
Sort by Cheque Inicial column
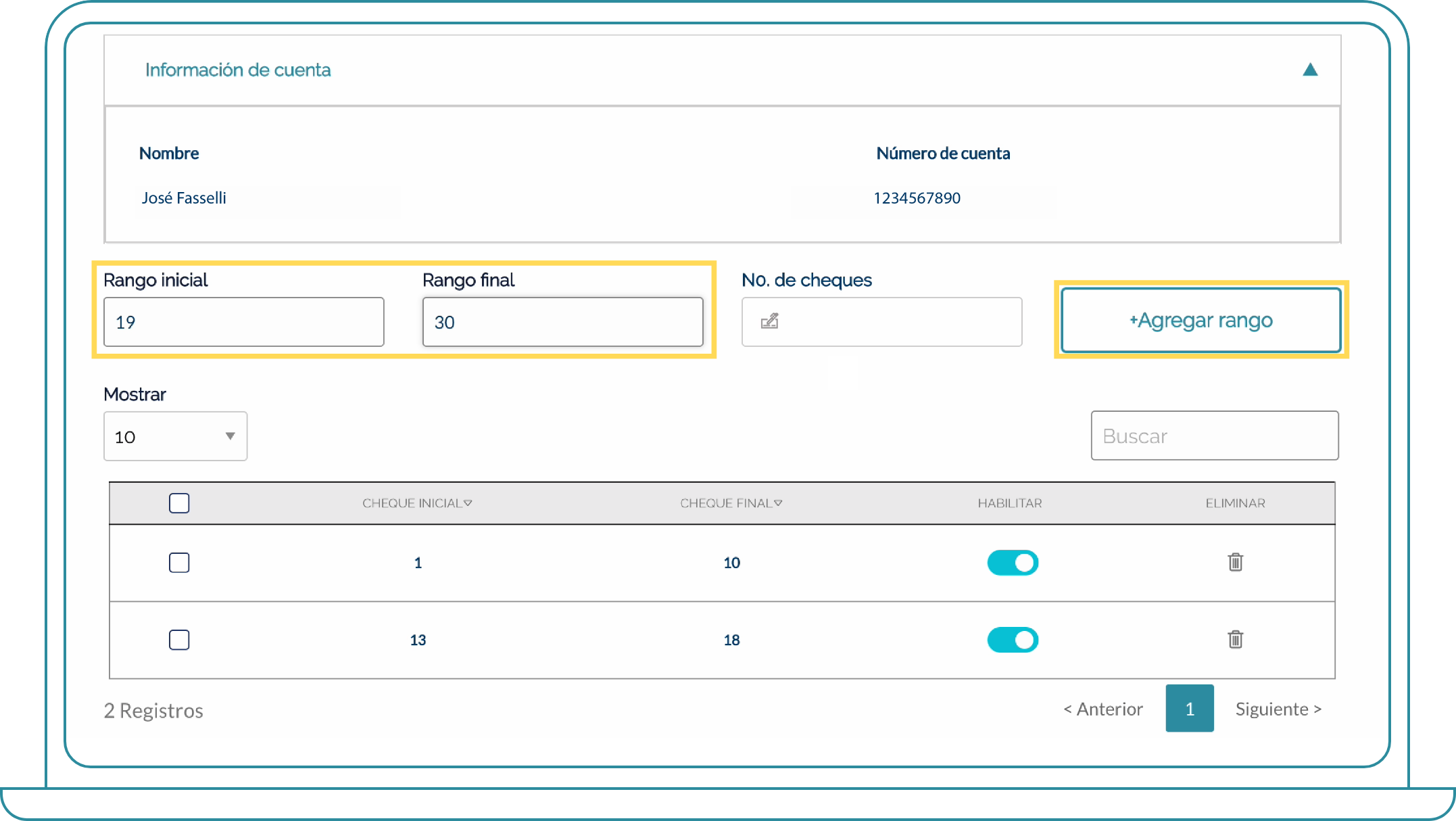tap(417, 503)
